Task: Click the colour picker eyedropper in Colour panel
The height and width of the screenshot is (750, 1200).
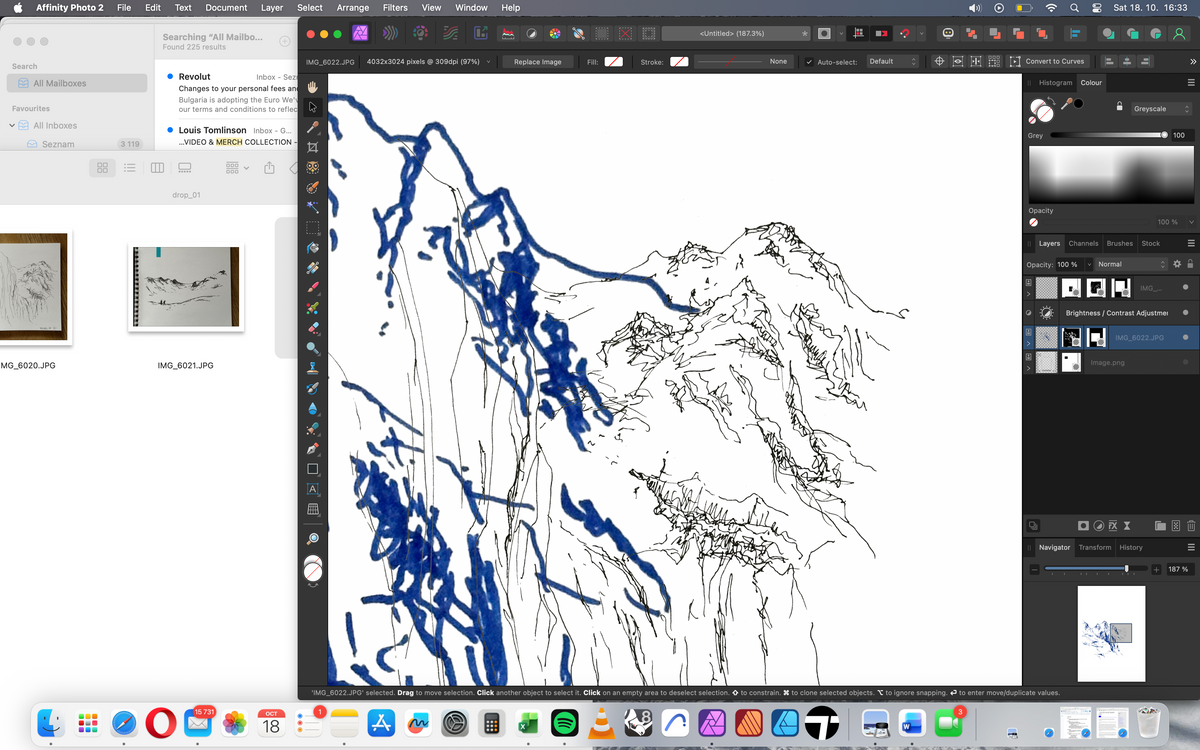Action: click(1067, 104)
